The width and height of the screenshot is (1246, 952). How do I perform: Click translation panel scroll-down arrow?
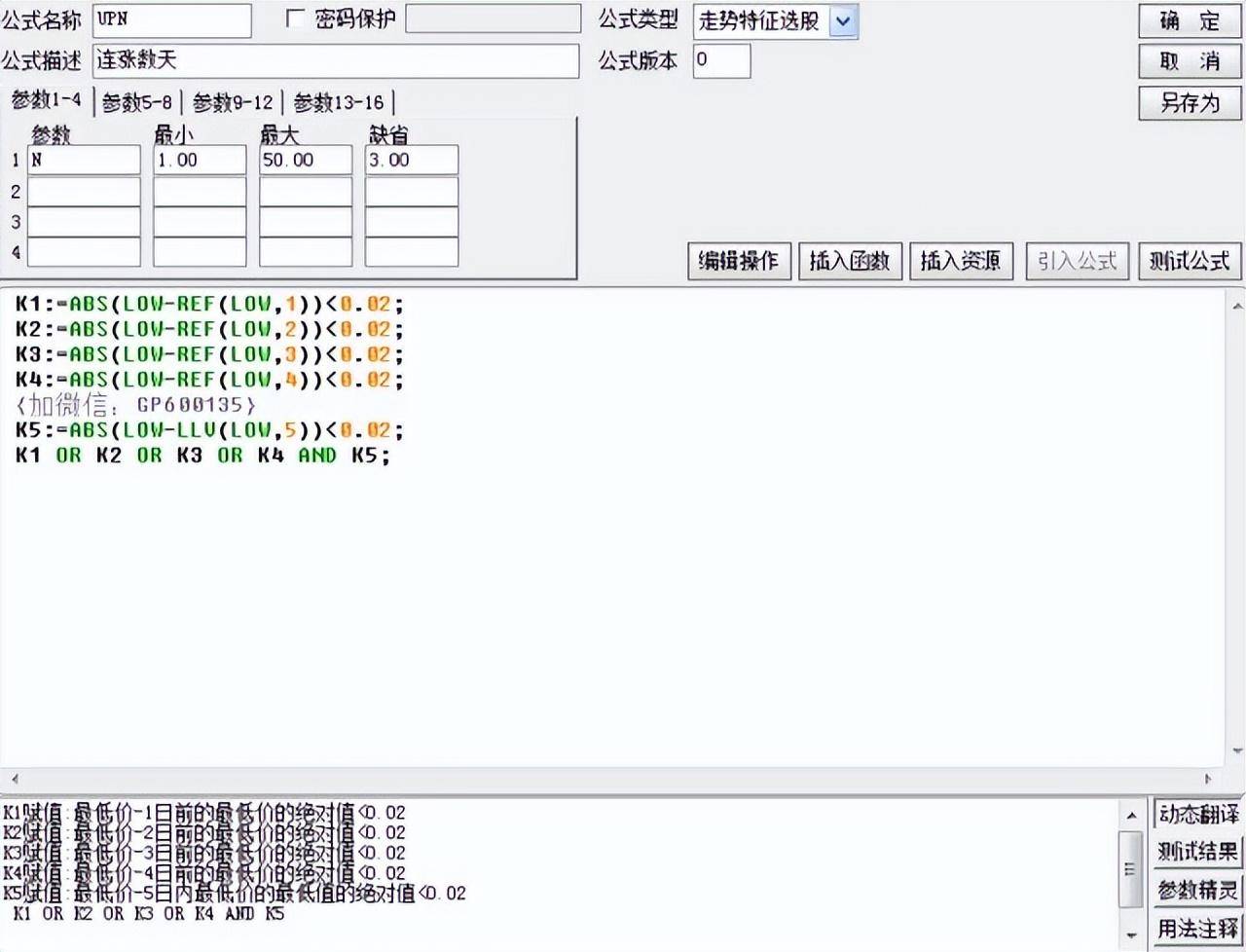coord(1130,935)
